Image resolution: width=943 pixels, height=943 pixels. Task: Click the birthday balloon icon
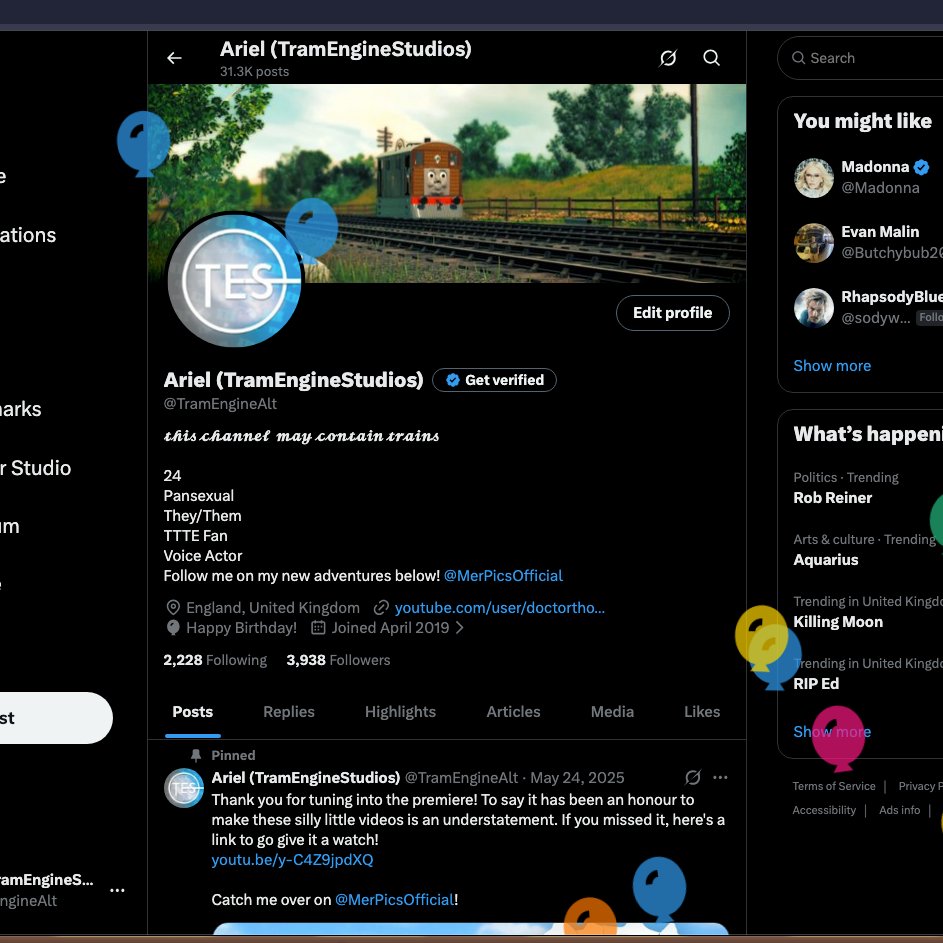(173, 628)
